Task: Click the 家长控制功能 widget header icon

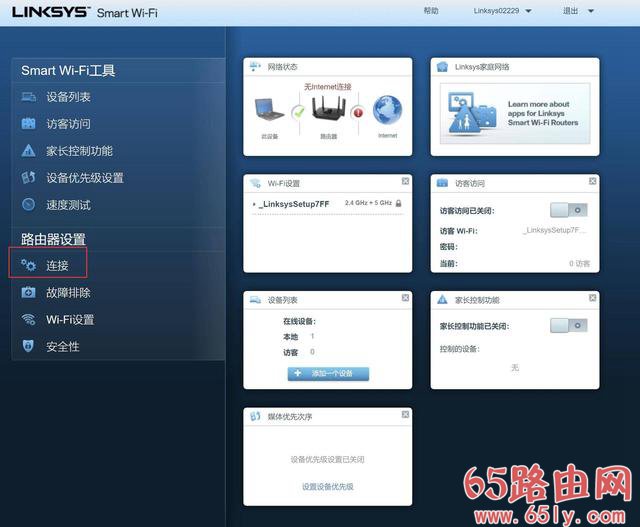Action: click(442, 300)
